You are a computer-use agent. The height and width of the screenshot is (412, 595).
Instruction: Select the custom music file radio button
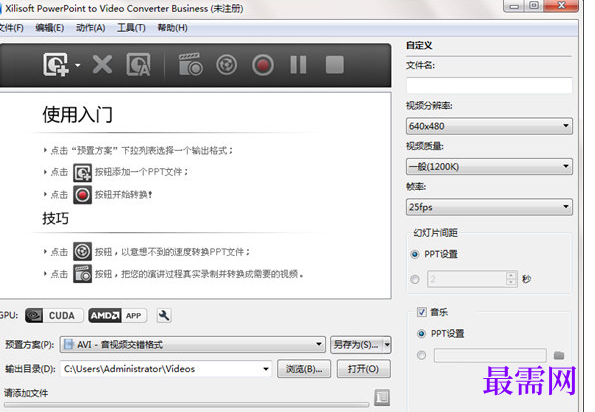pos(421,355)
